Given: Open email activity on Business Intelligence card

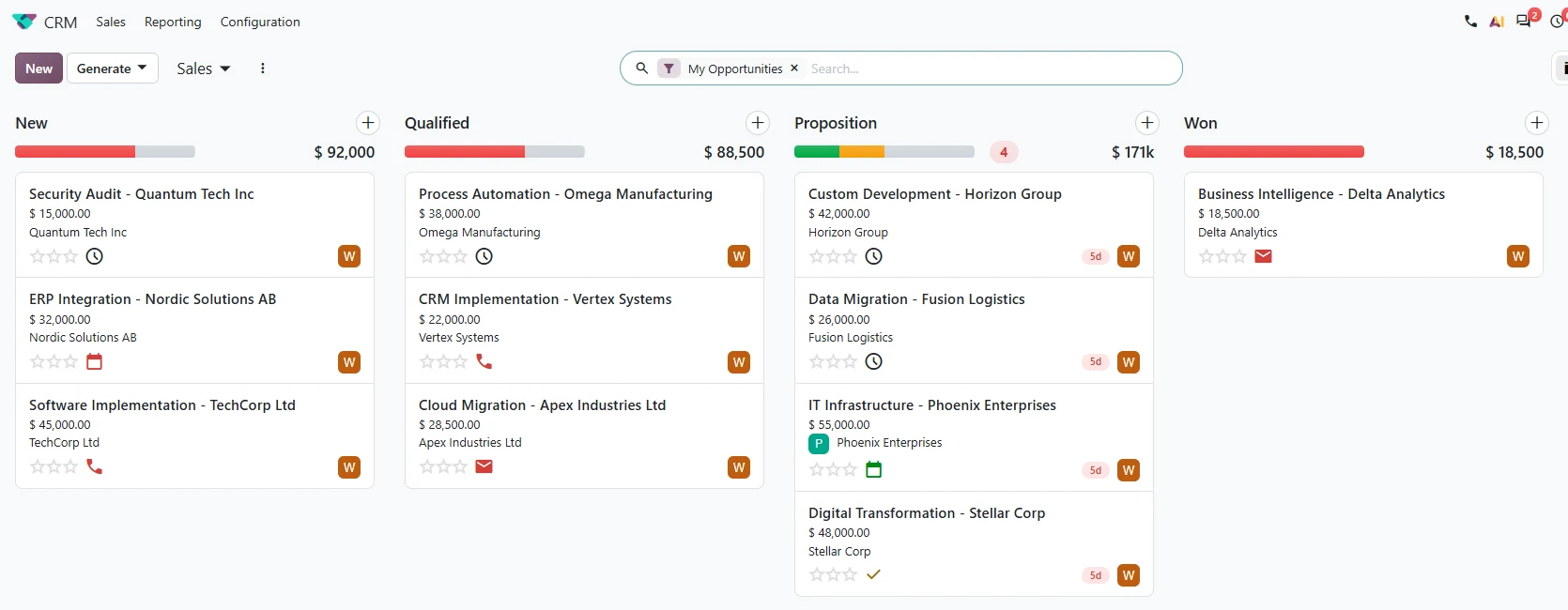Looking at the screenshot, I should (x=1263, y=256).
